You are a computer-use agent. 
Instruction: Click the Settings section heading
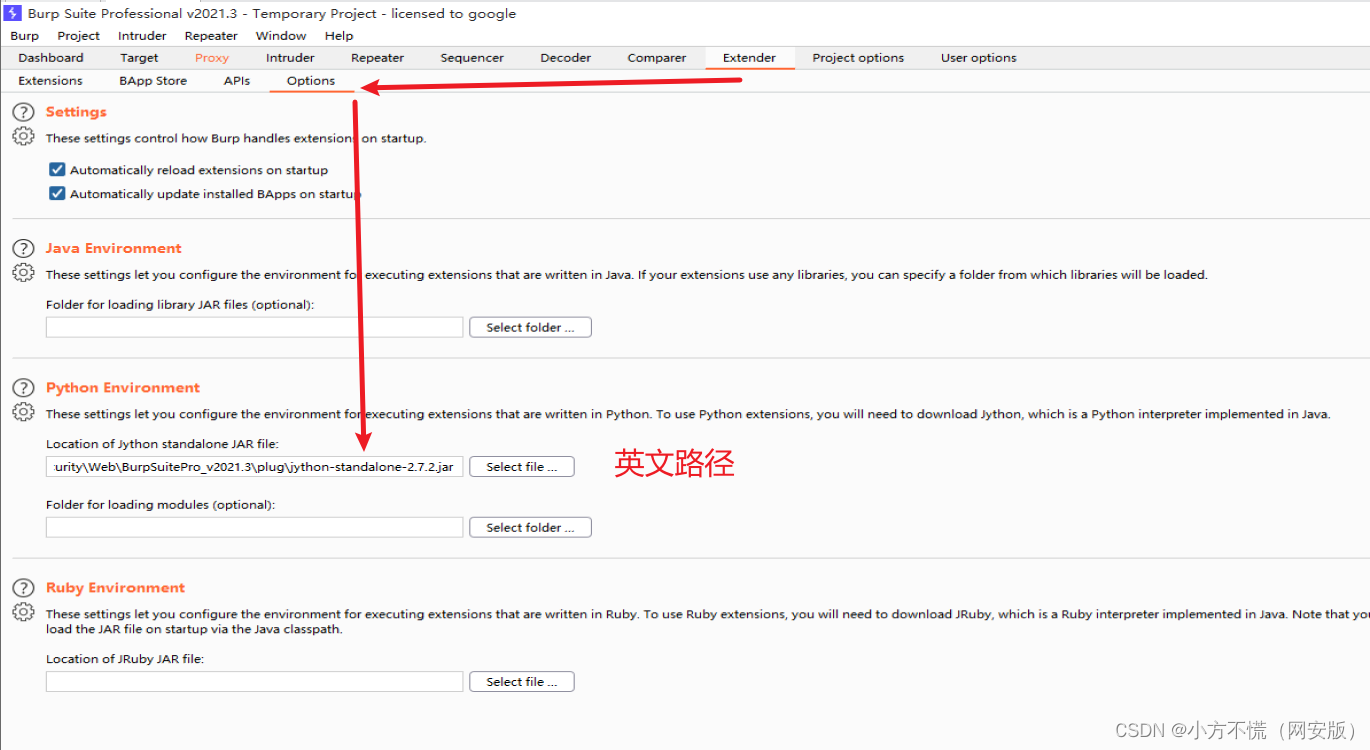pos(76,112)
